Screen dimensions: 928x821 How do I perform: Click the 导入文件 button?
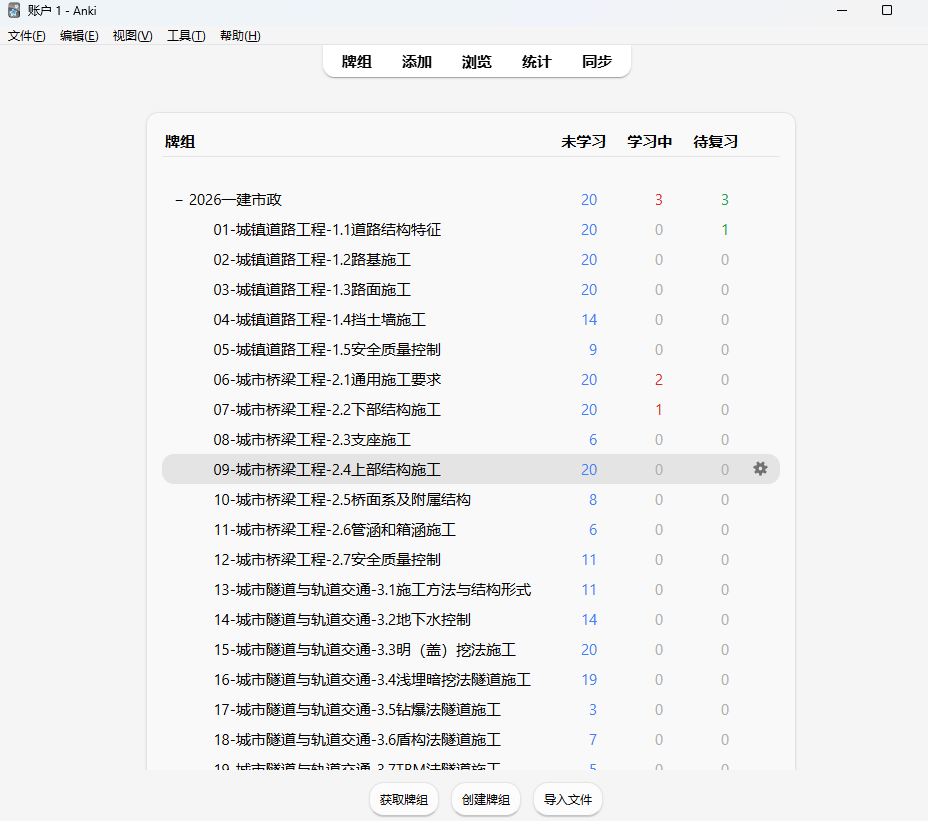568,800
